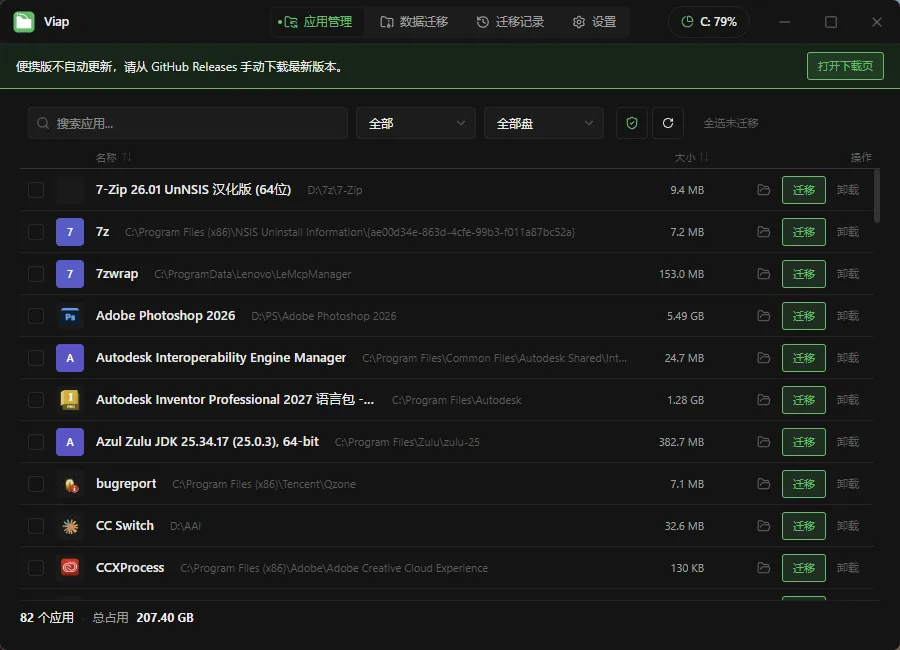Click 卸载 for CCXProcess
900x650 pixels.
848,568
